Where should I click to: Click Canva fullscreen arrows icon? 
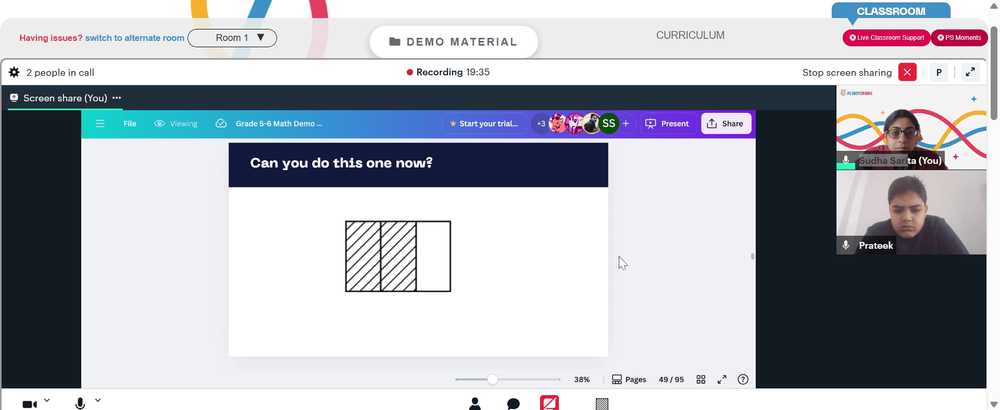coord(722,379)
